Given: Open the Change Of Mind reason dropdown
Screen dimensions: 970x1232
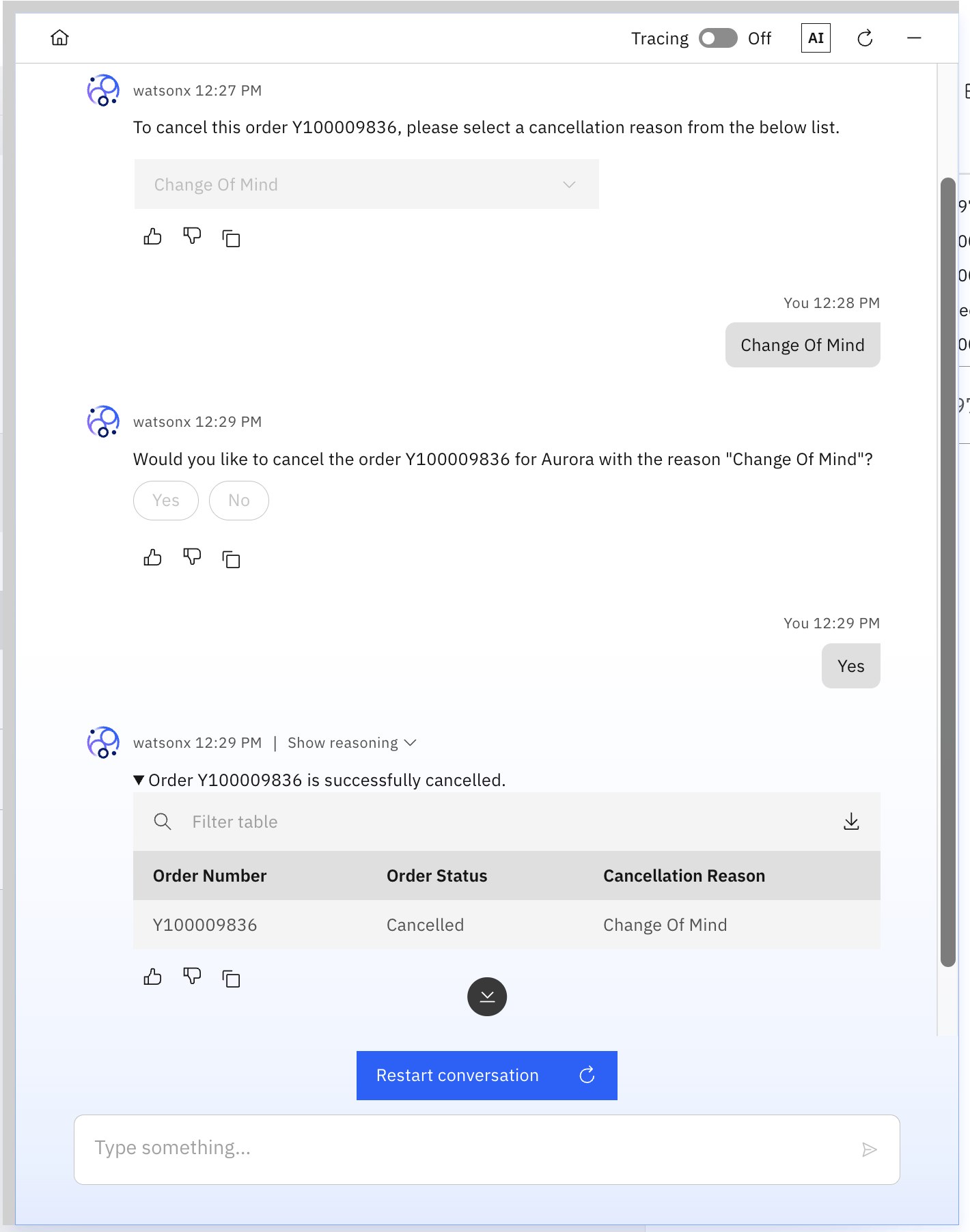Looking at the screenshot, I should [366, 184].
